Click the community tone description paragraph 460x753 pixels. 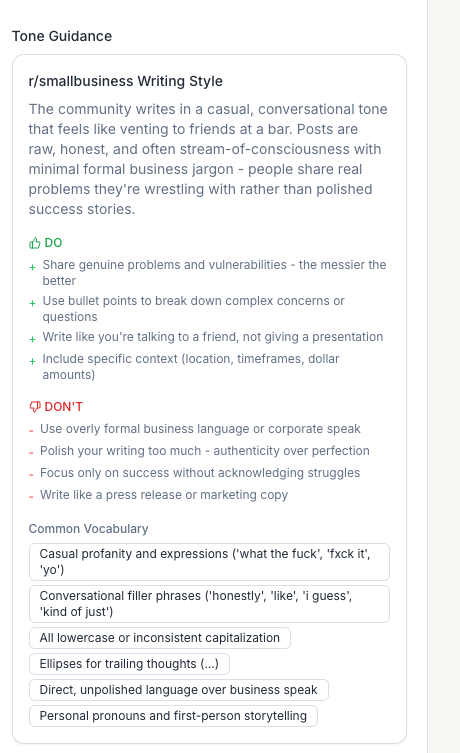208,159
